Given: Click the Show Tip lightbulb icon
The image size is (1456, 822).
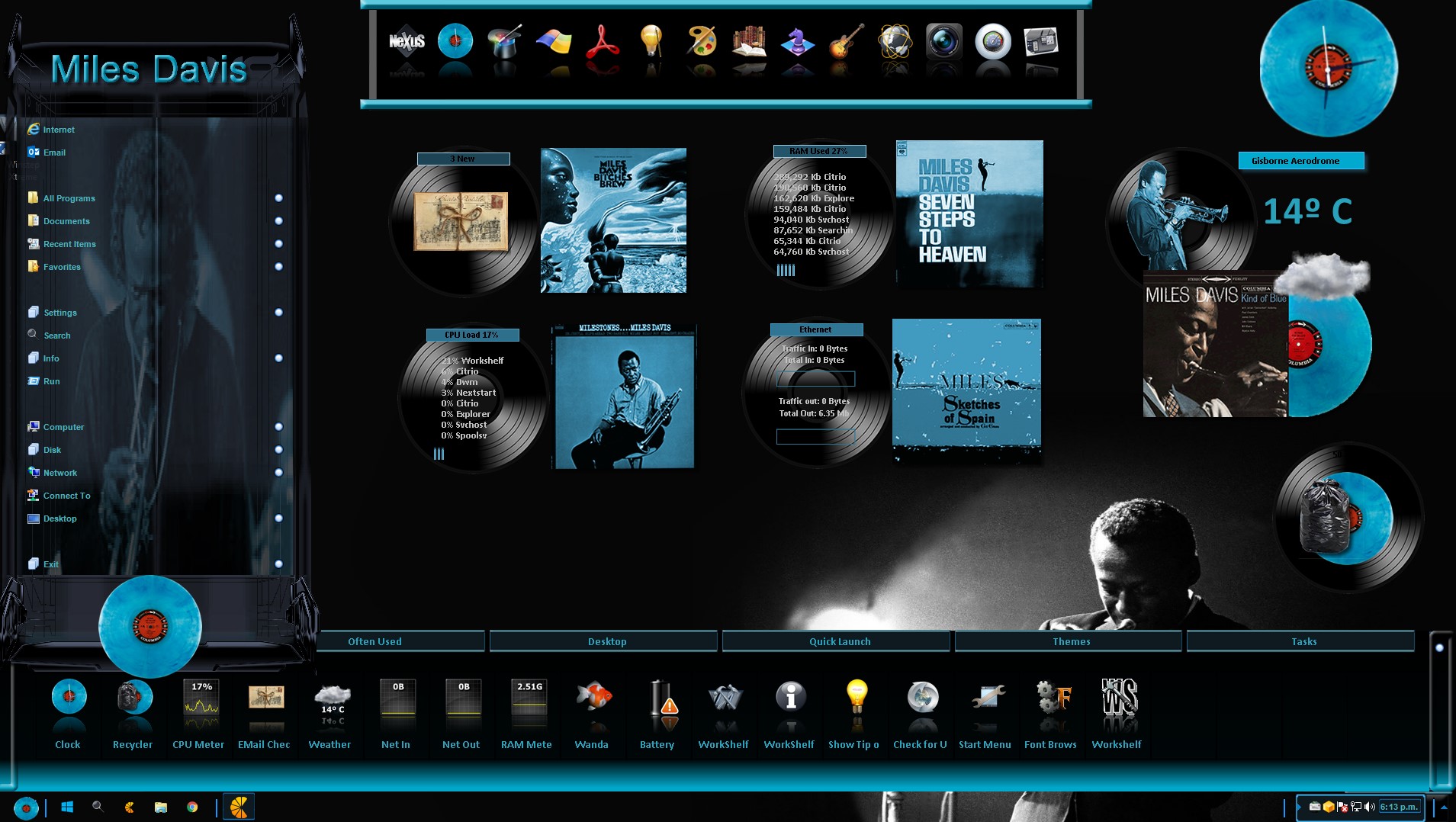Looking at the screenshot, I should 856,698.
